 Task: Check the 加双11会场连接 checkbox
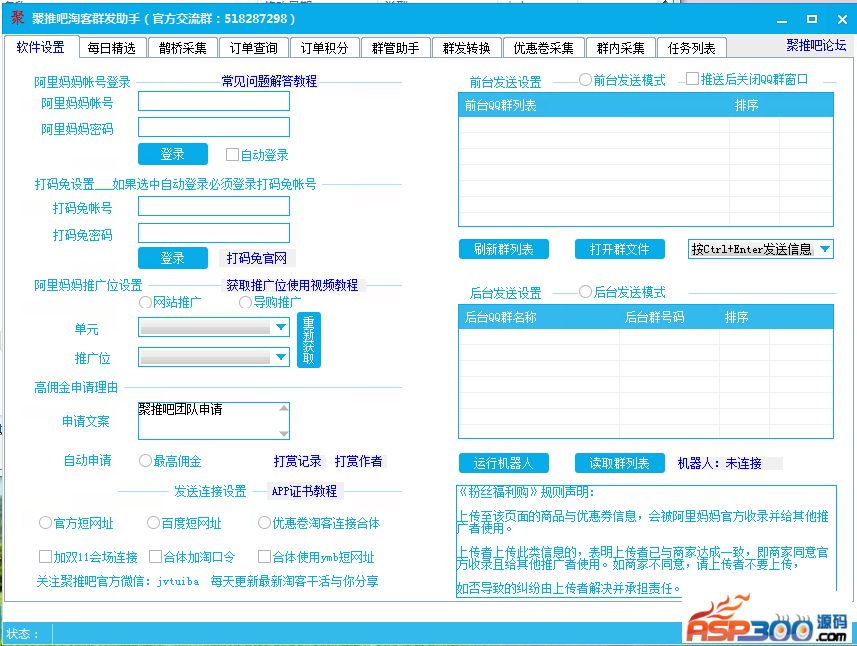[x=45, y=556]
